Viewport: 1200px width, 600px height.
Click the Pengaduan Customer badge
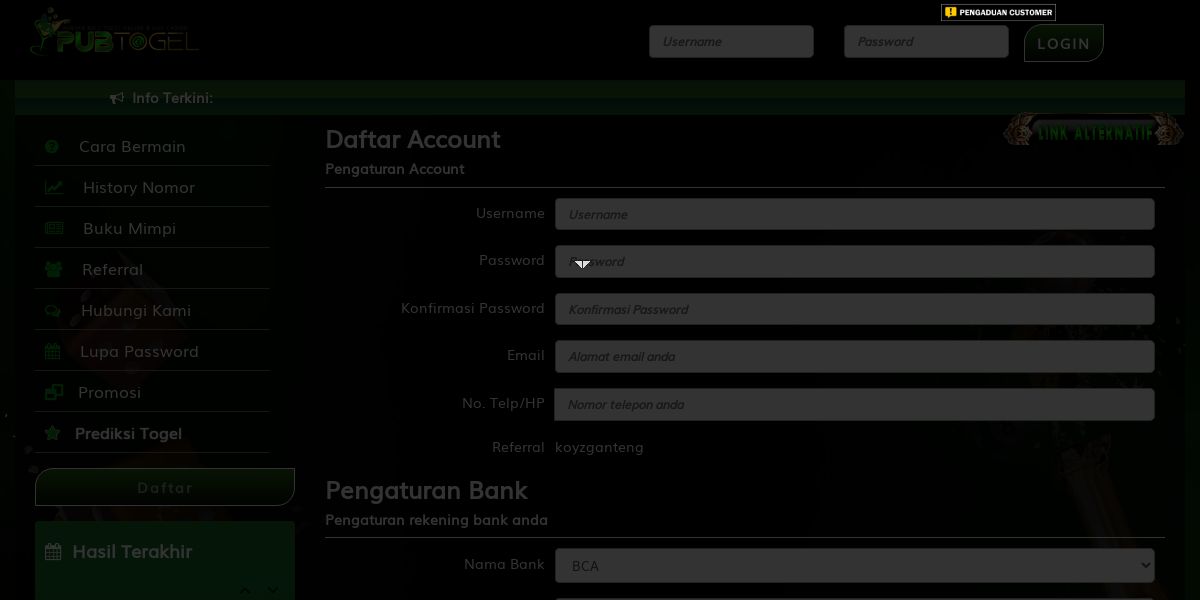(998, 12)
